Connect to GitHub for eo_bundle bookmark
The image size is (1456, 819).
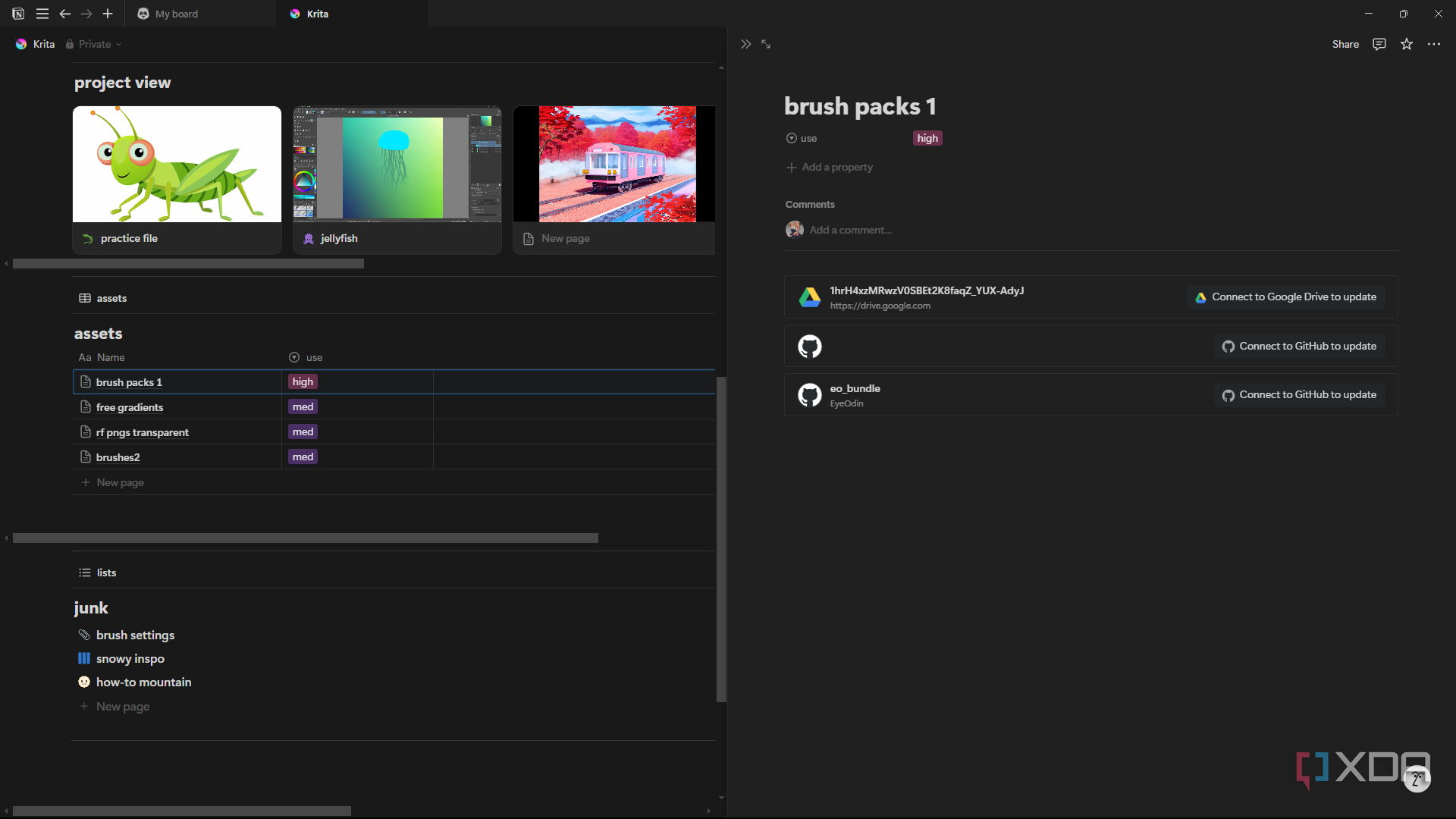pyautogui.click(x=1300, y=395)
